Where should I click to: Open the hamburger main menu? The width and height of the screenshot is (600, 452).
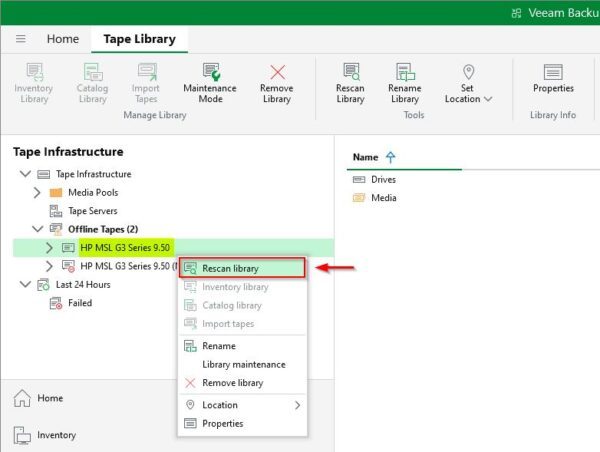(x=21, y=39)
